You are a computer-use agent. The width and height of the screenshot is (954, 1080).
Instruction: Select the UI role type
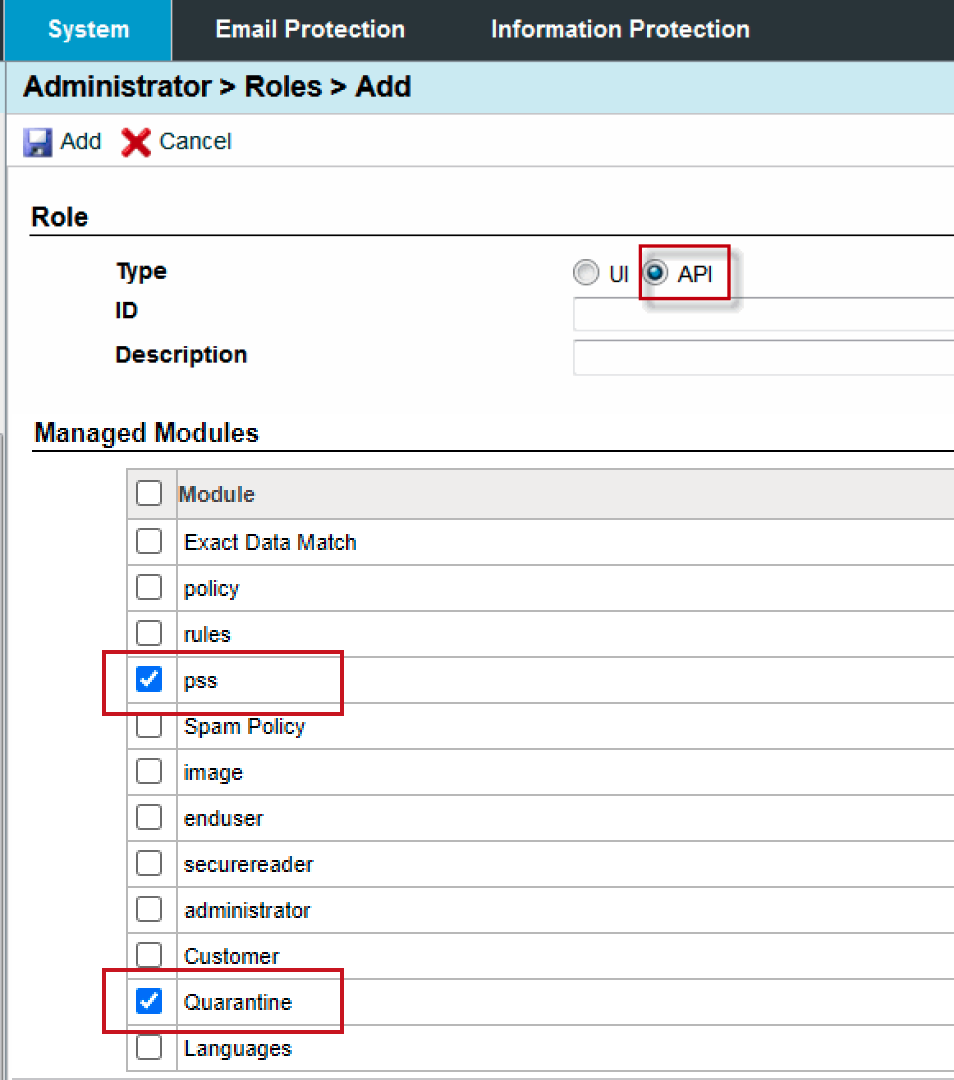(585, 273)
